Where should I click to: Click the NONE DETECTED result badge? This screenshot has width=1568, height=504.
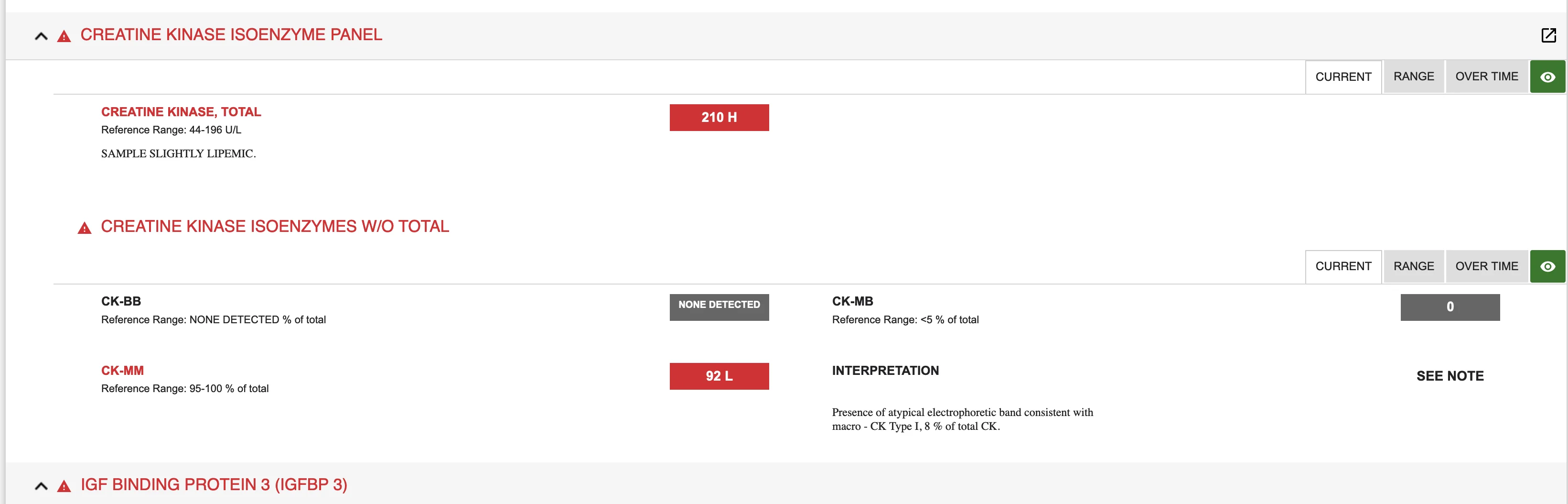719,307
